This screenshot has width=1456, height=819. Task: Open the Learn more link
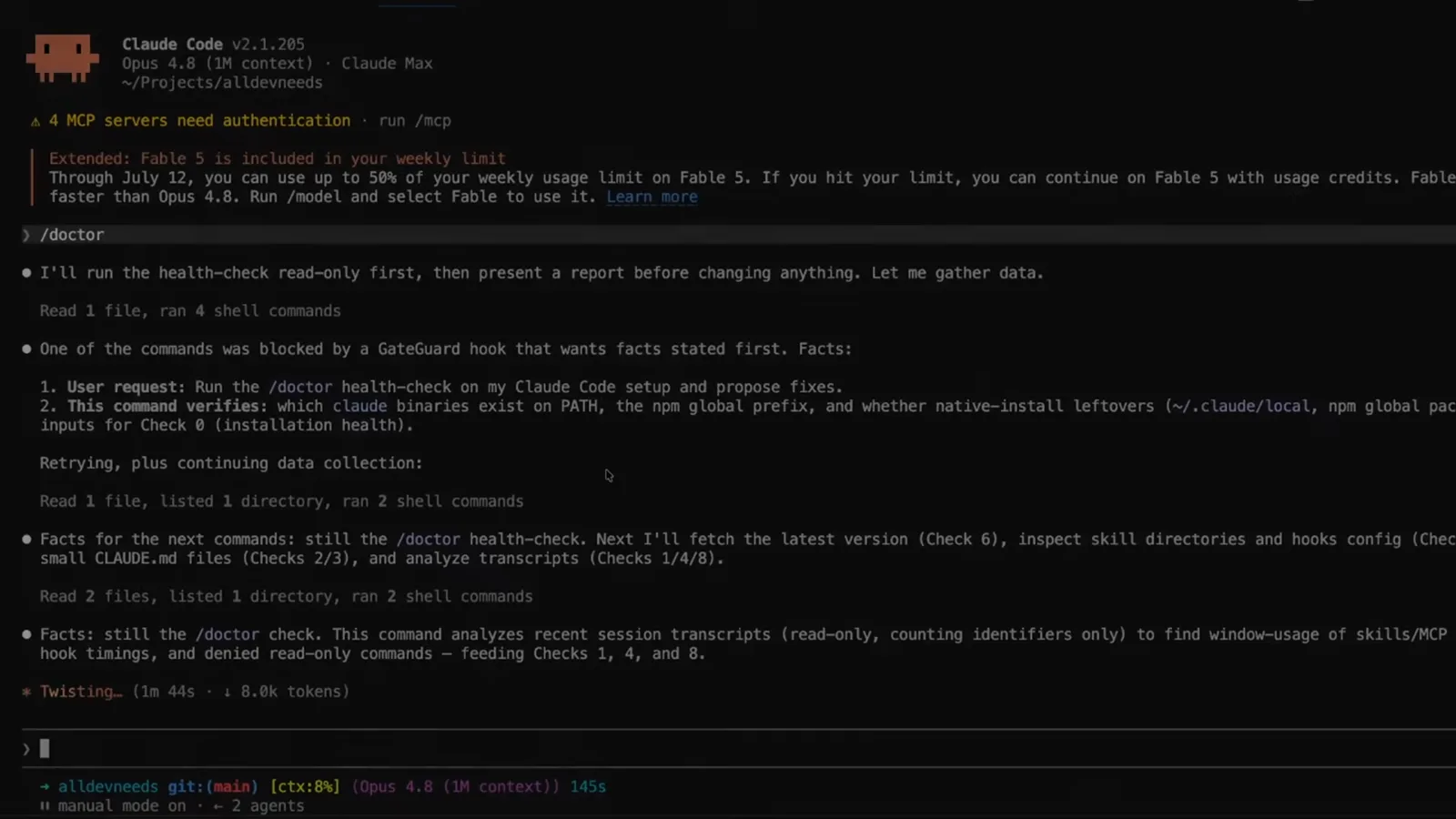(652, 197)
